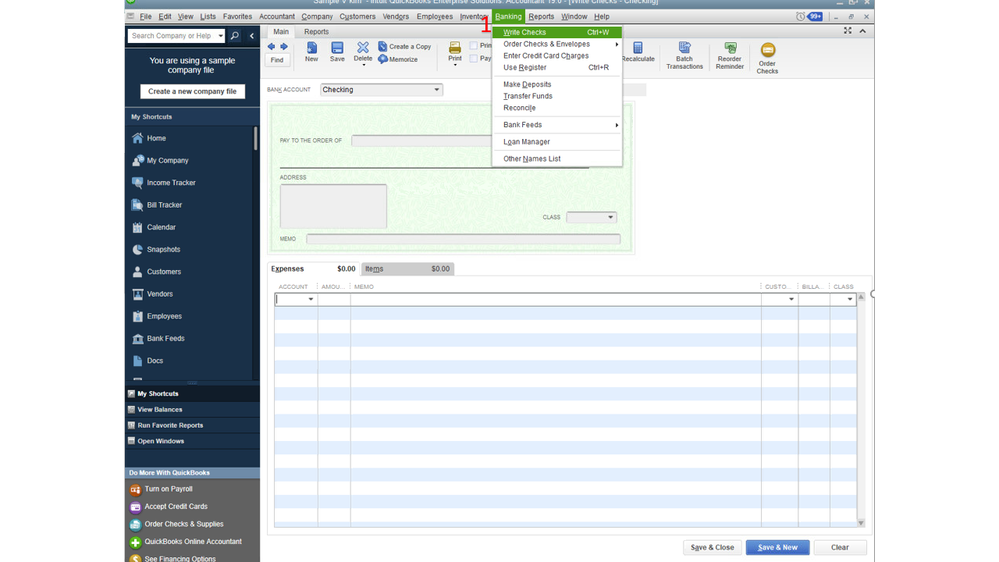Open Batch Transactions
Screen dimensions: 999x562
(684, 55)
